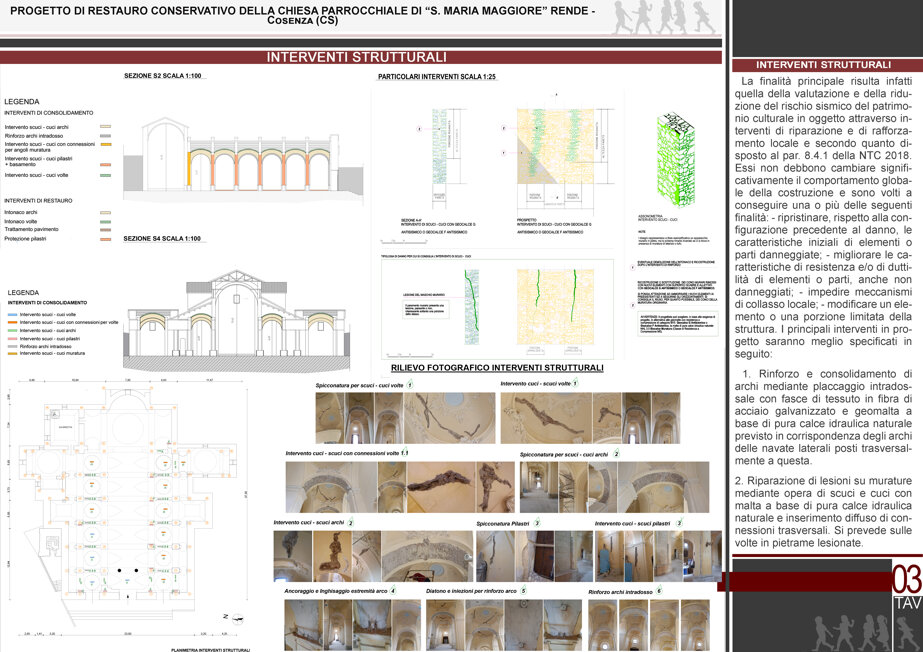Click the Protezione pilastri orange legend swatch

click(105, 239)
